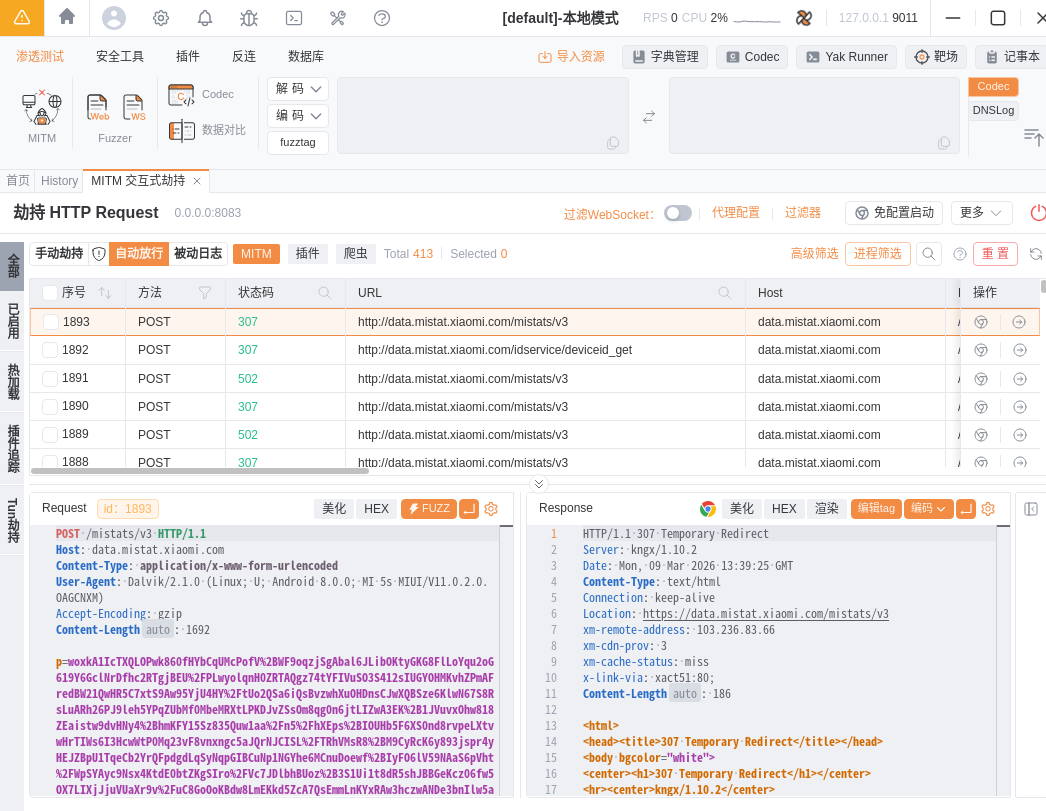Viewport: 1046px width, 811px height.
Task: Check the box for row 1893
Action: 50,322
